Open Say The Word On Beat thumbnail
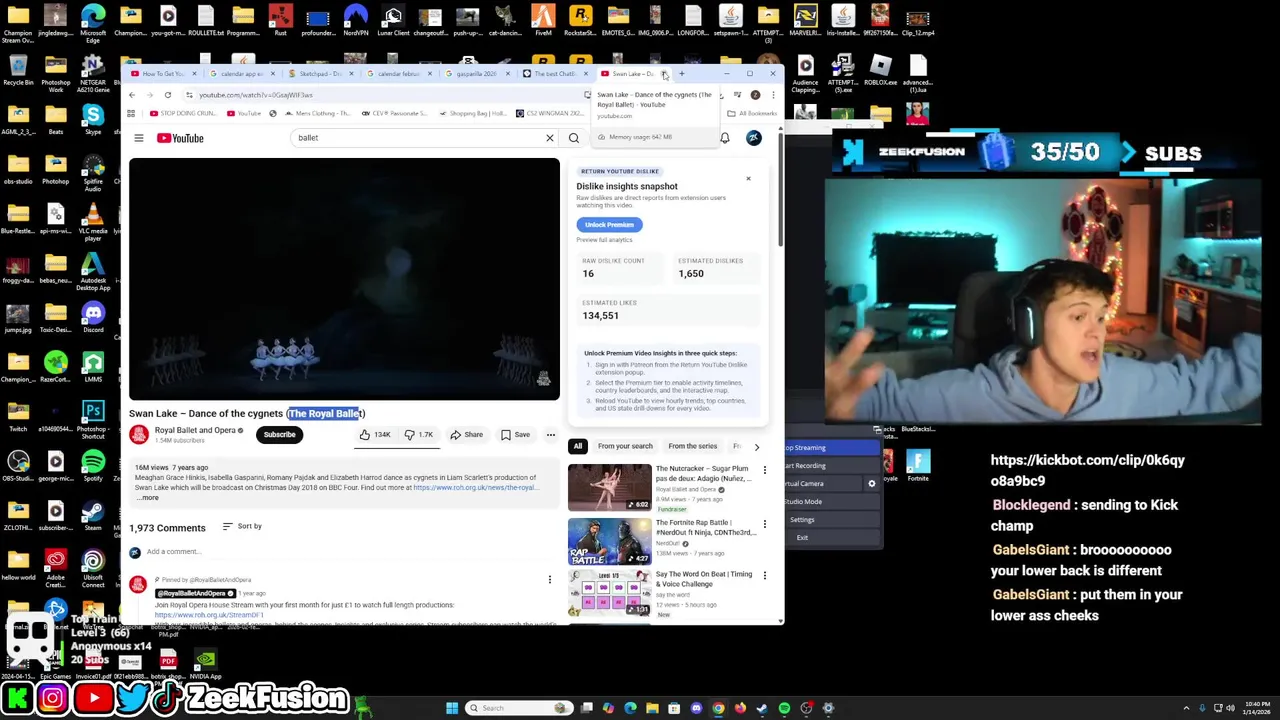This screenshot has width=1280, height=720. pos(609,593)
